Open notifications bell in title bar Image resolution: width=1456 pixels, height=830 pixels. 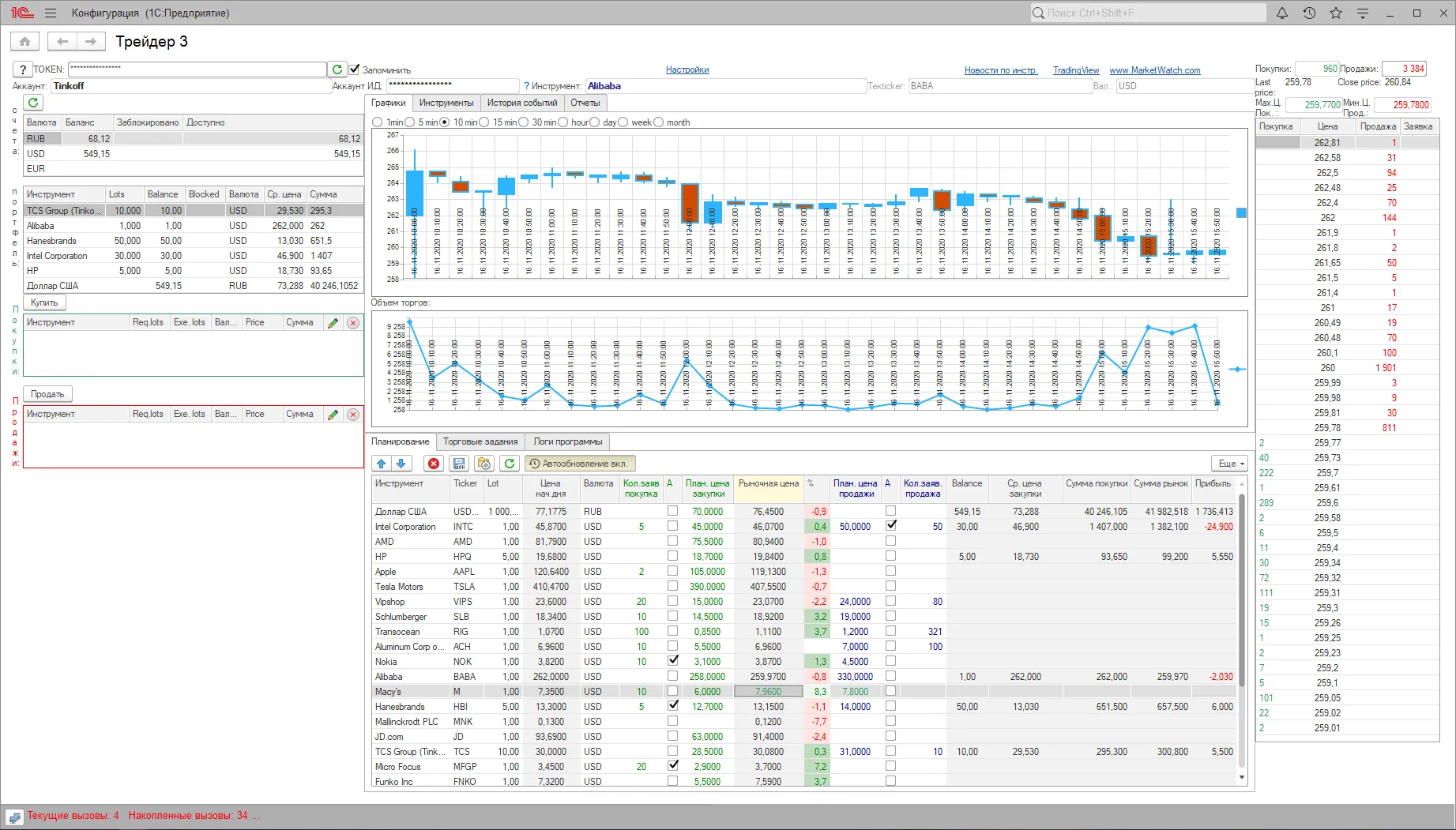point(1282,13)
